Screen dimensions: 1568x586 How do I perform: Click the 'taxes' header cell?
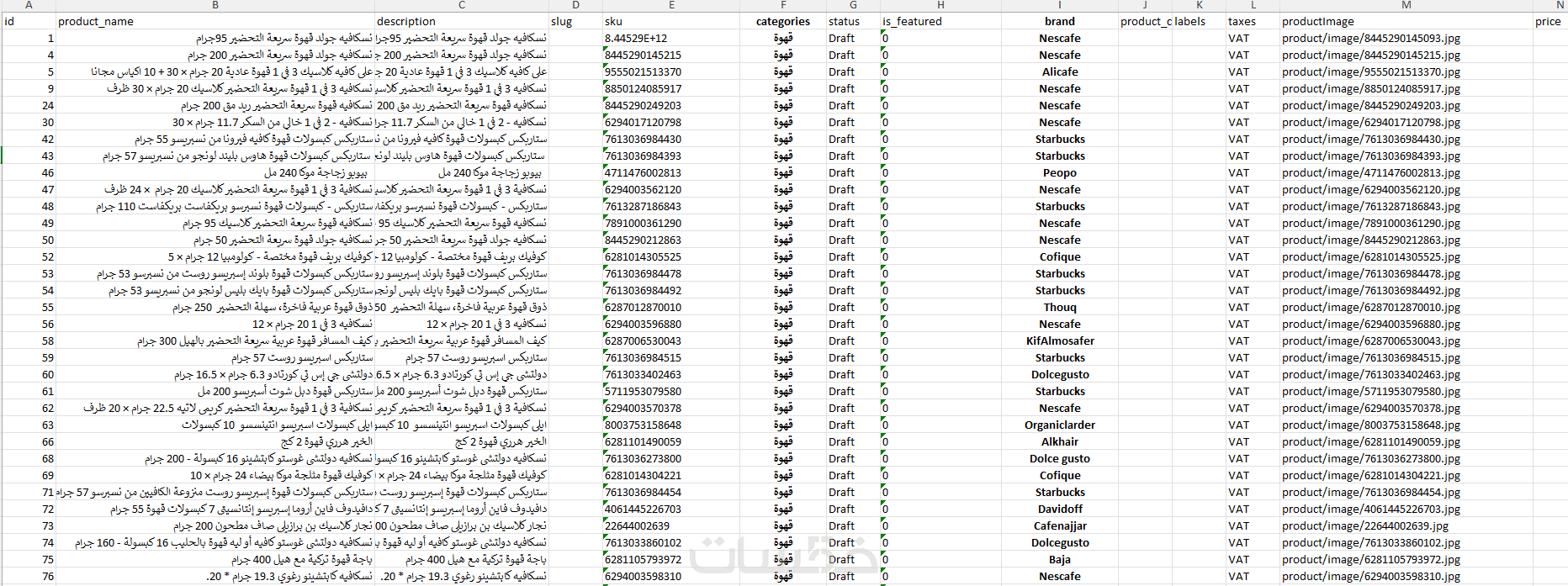pos(1253,21)
